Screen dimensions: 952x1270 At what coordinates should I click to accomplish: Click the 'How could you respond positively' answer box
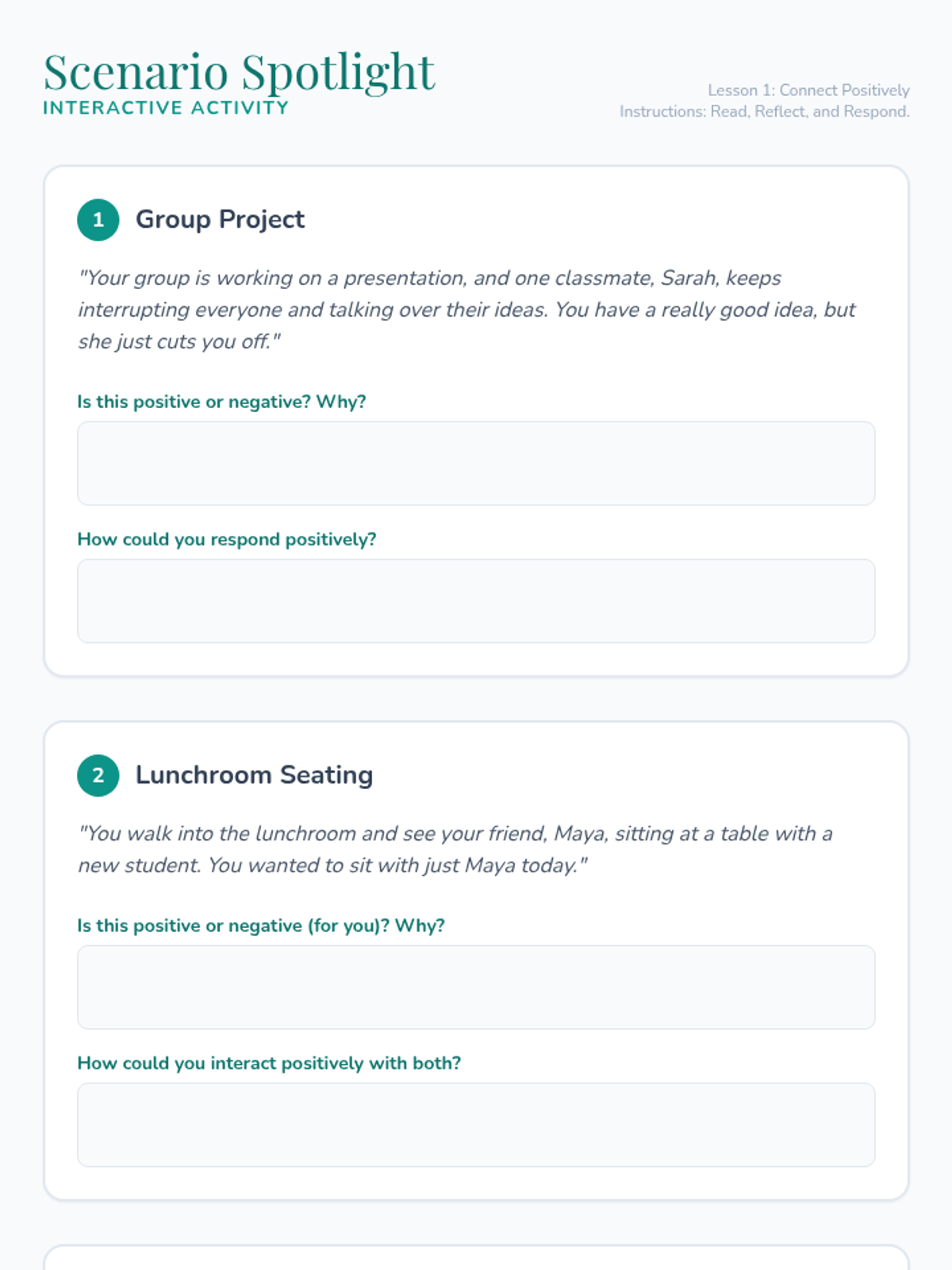point(476,601)
